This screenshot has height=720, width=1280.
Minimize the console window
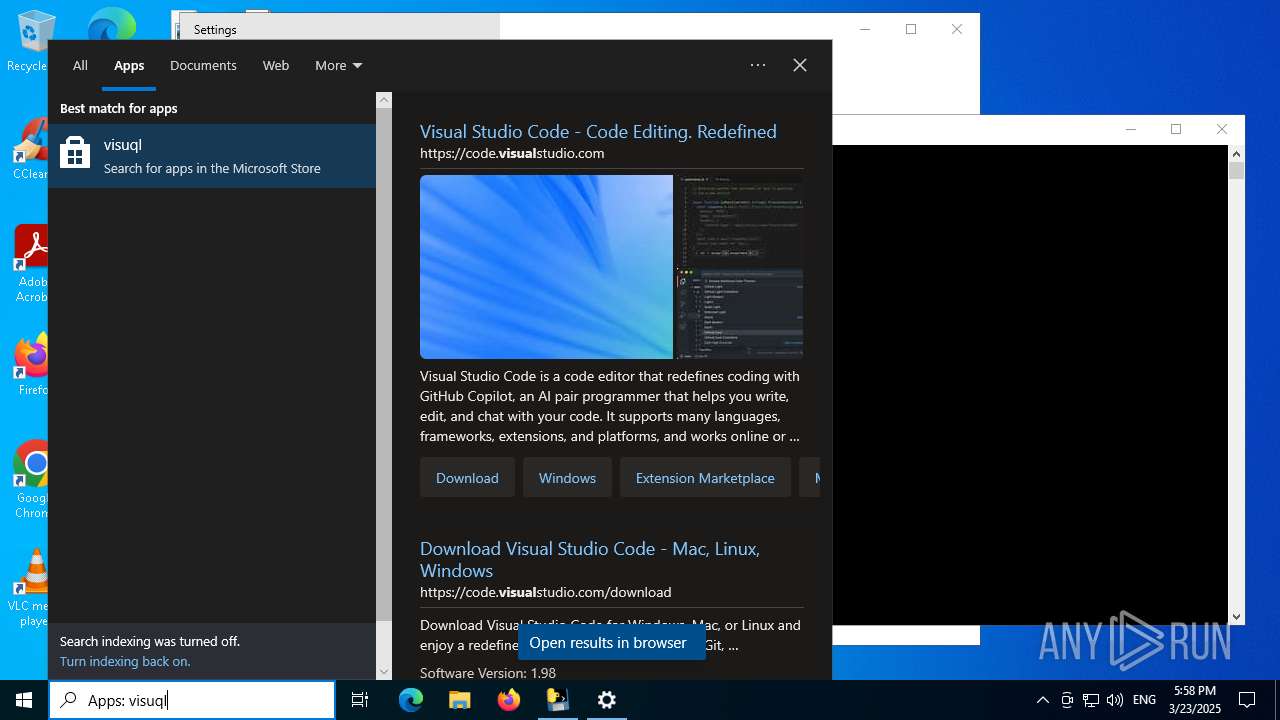coord(1131,129)
